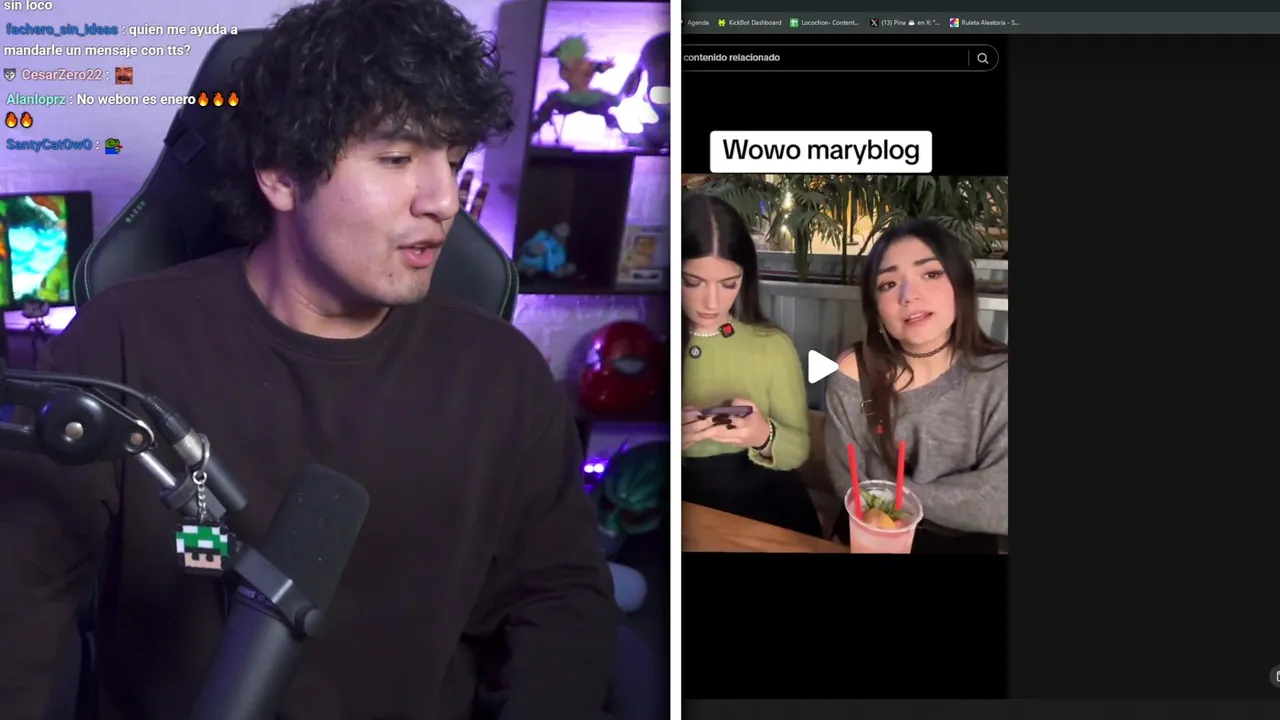Click the green Locochon sheet favicon

coord(794,22)
